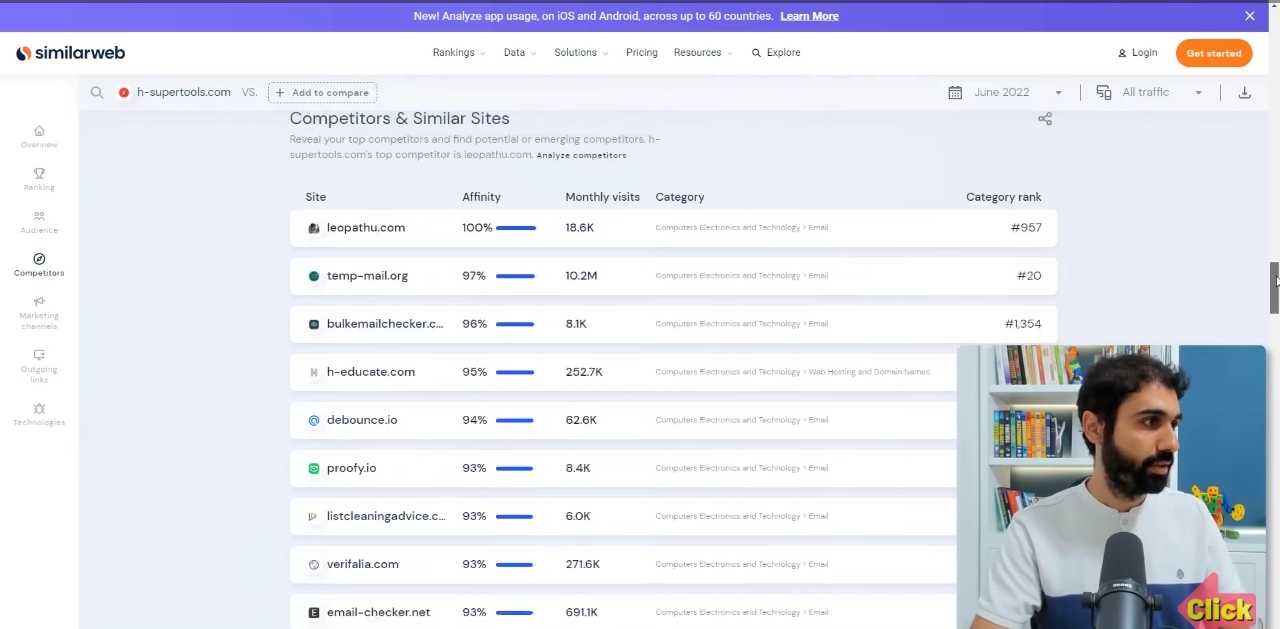Go to Marketing channels in sidebar

tap(39, 313)
